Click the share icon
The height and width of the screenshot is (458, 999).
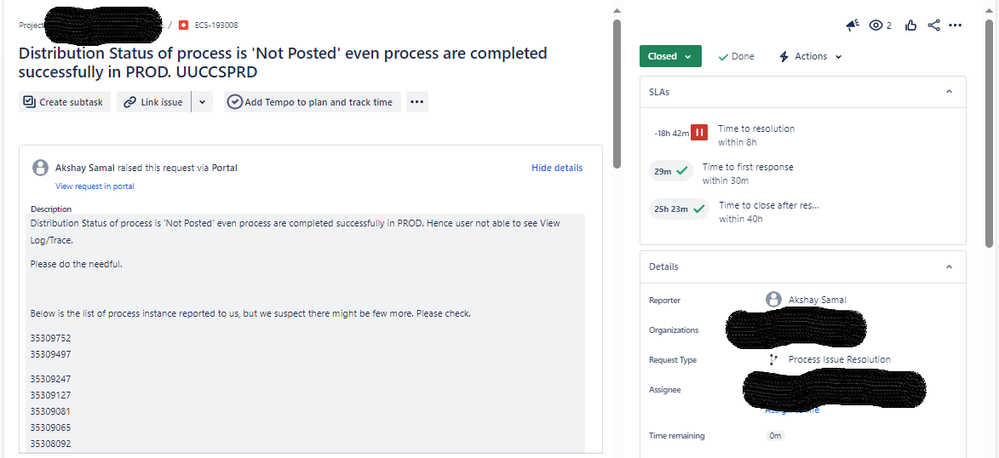click(x=933, y=25)
